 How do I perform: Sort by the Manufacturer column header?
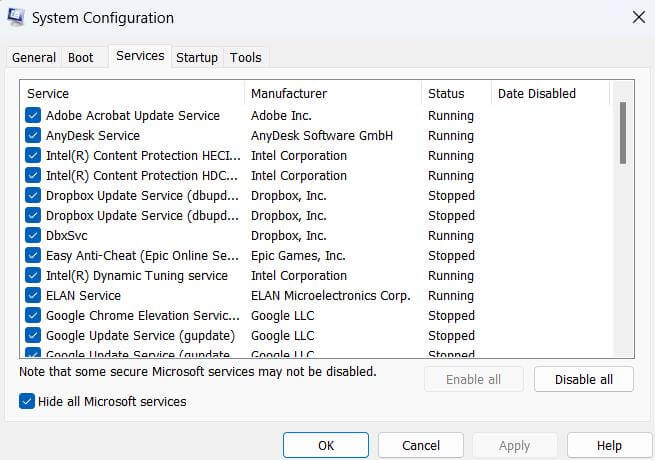pos(333,93)
